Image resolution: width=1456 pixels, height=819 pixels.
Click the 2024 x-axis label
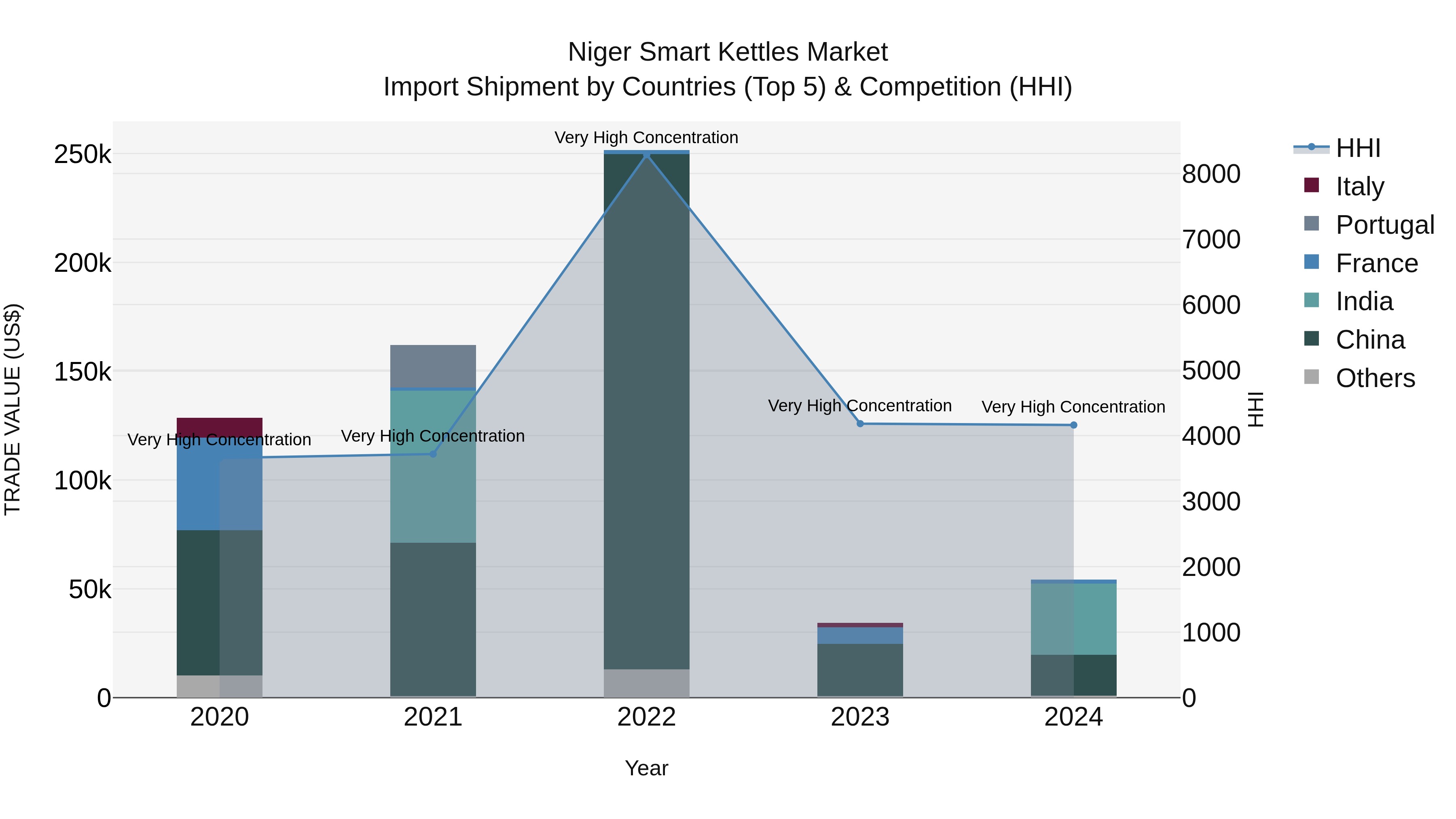tap(1073, 717)
